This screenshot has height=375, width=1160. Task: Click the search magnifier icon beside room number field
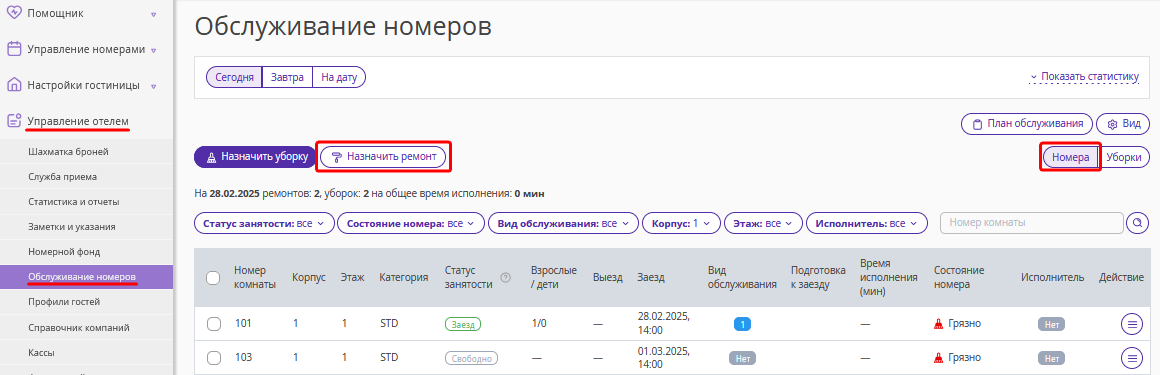[1137, 223]
